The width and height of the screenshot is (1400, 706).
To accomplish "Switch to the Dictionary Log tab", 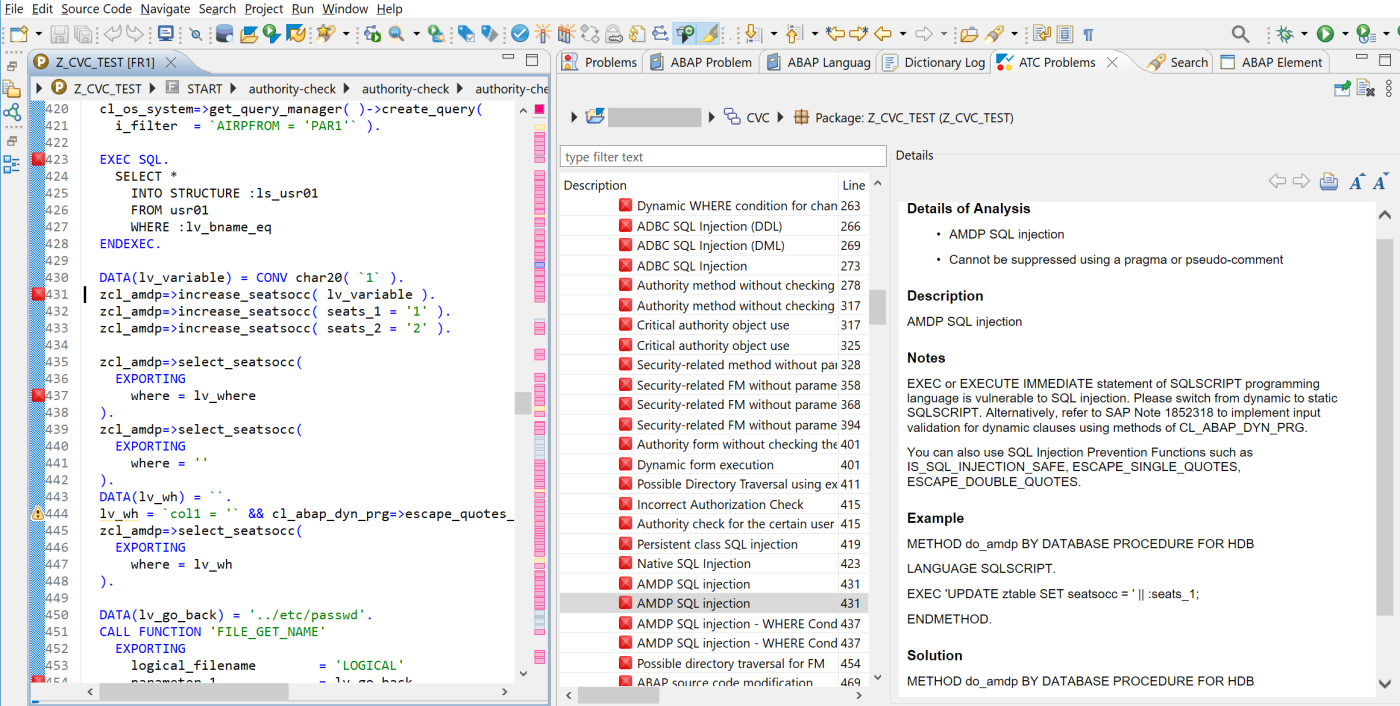I will [x=944, y=61].
